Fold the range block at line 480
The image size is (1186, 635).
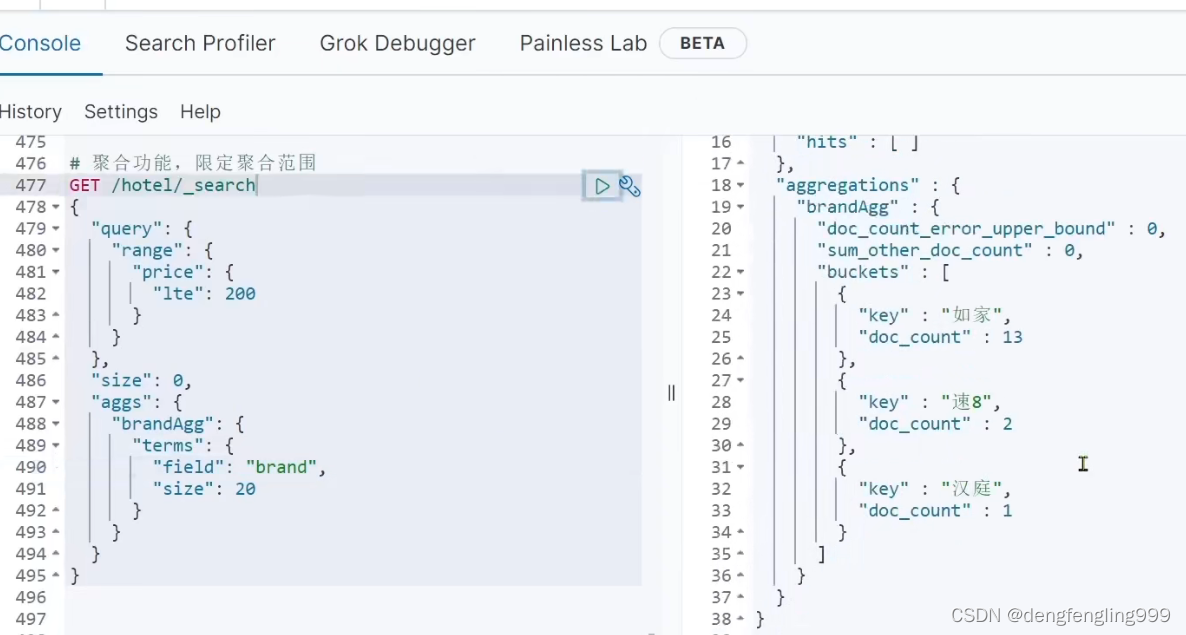point(56,251)
